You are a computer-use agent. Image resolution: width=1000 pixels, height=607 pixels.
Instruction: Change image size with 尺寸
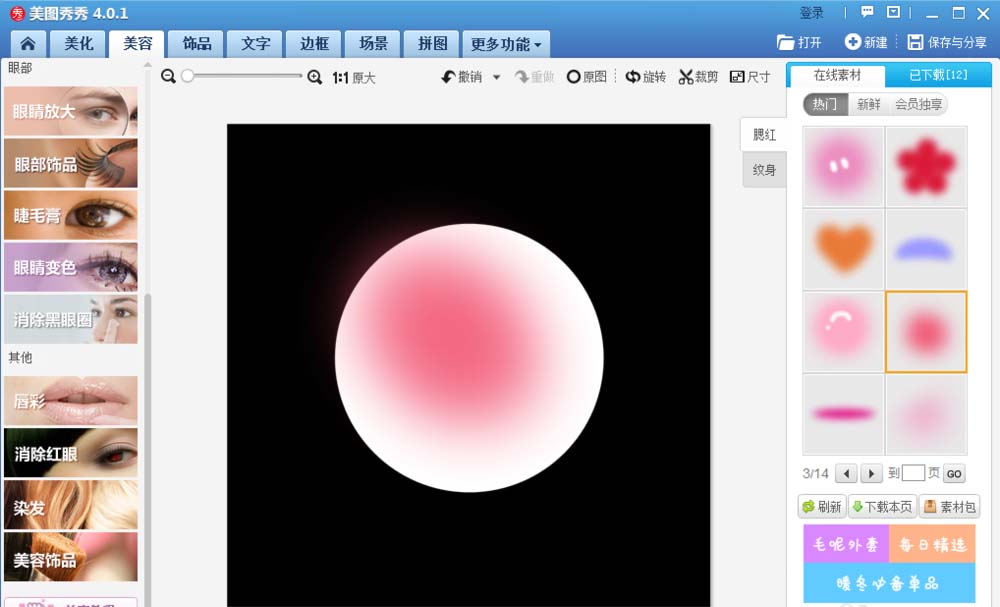click(750, 77)
